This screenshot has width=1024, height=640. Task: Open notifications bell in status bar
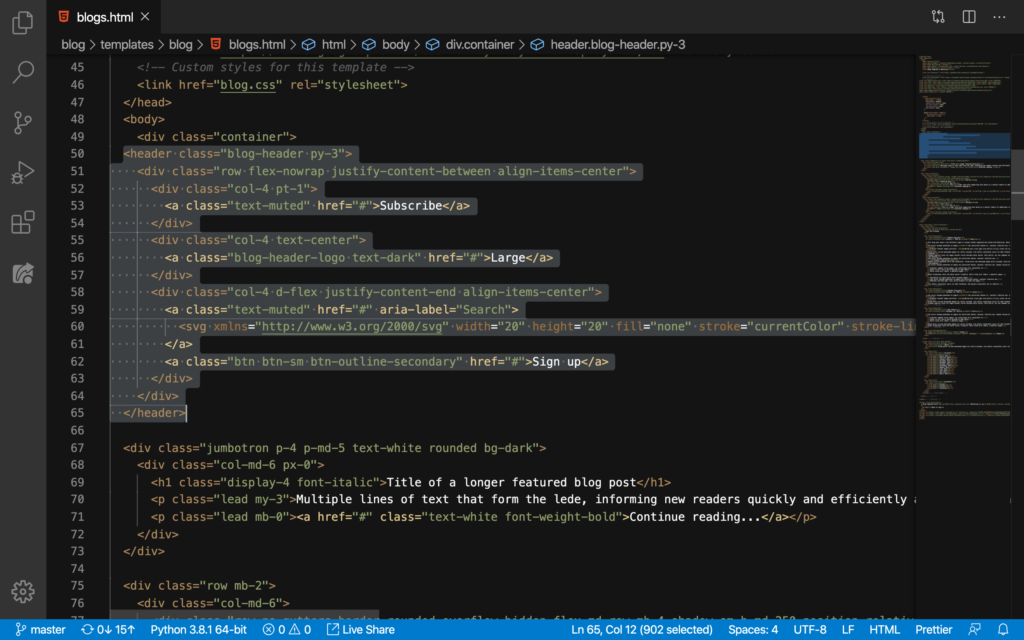[1003, 630]
